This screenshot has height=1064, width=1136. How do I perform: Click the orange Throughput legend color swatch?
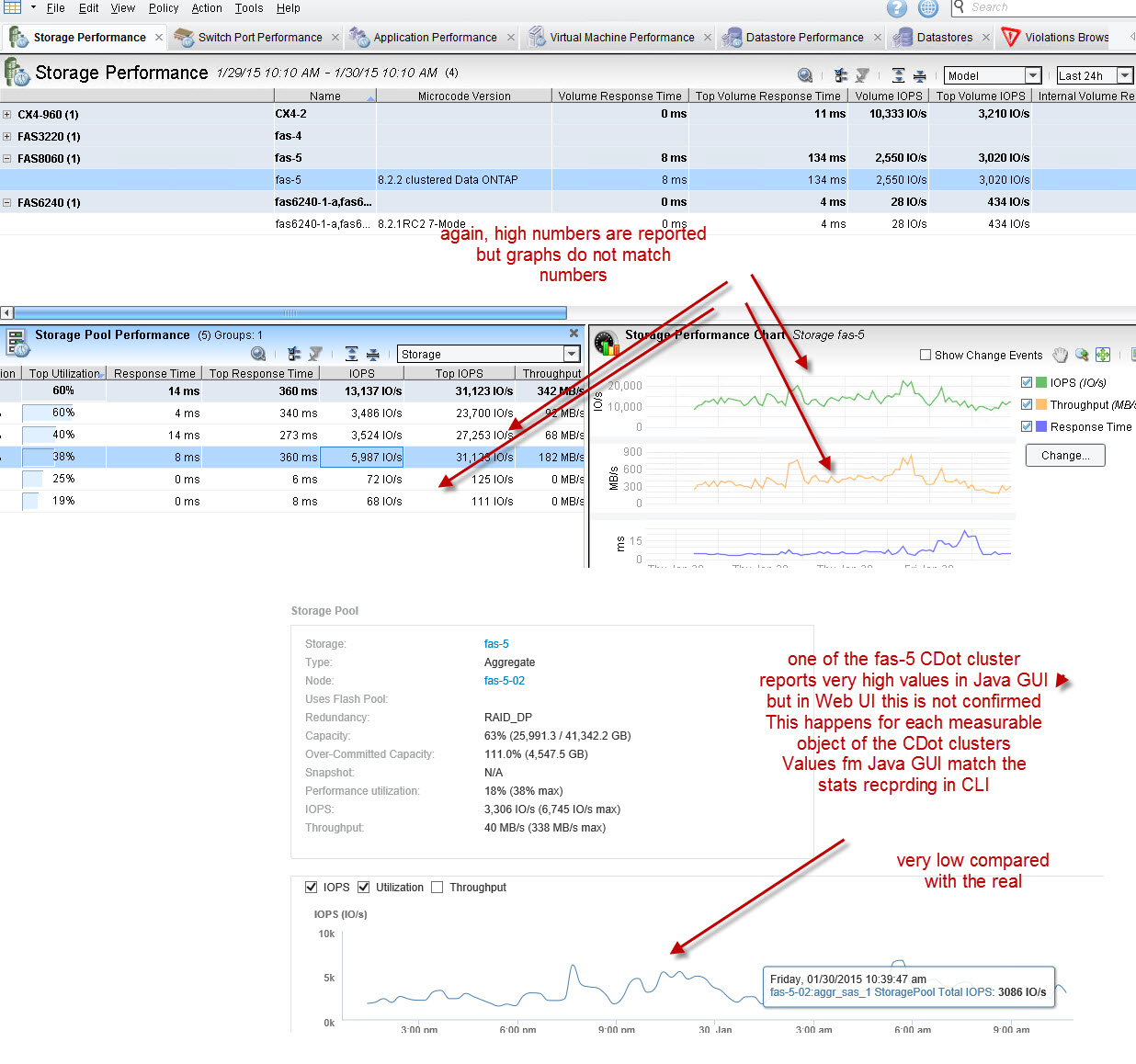(x=1041, y=404)
